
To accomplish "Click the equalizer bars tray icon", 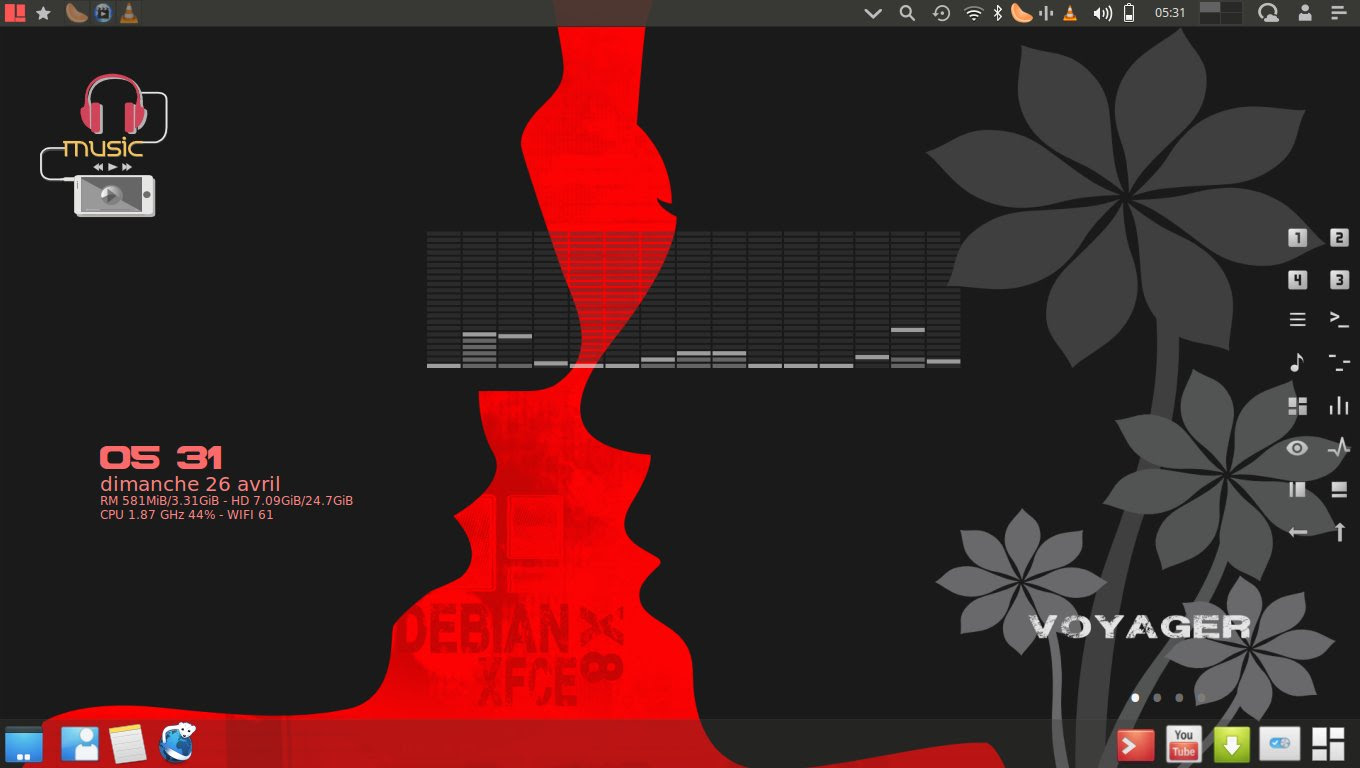I will (1046, 13).
